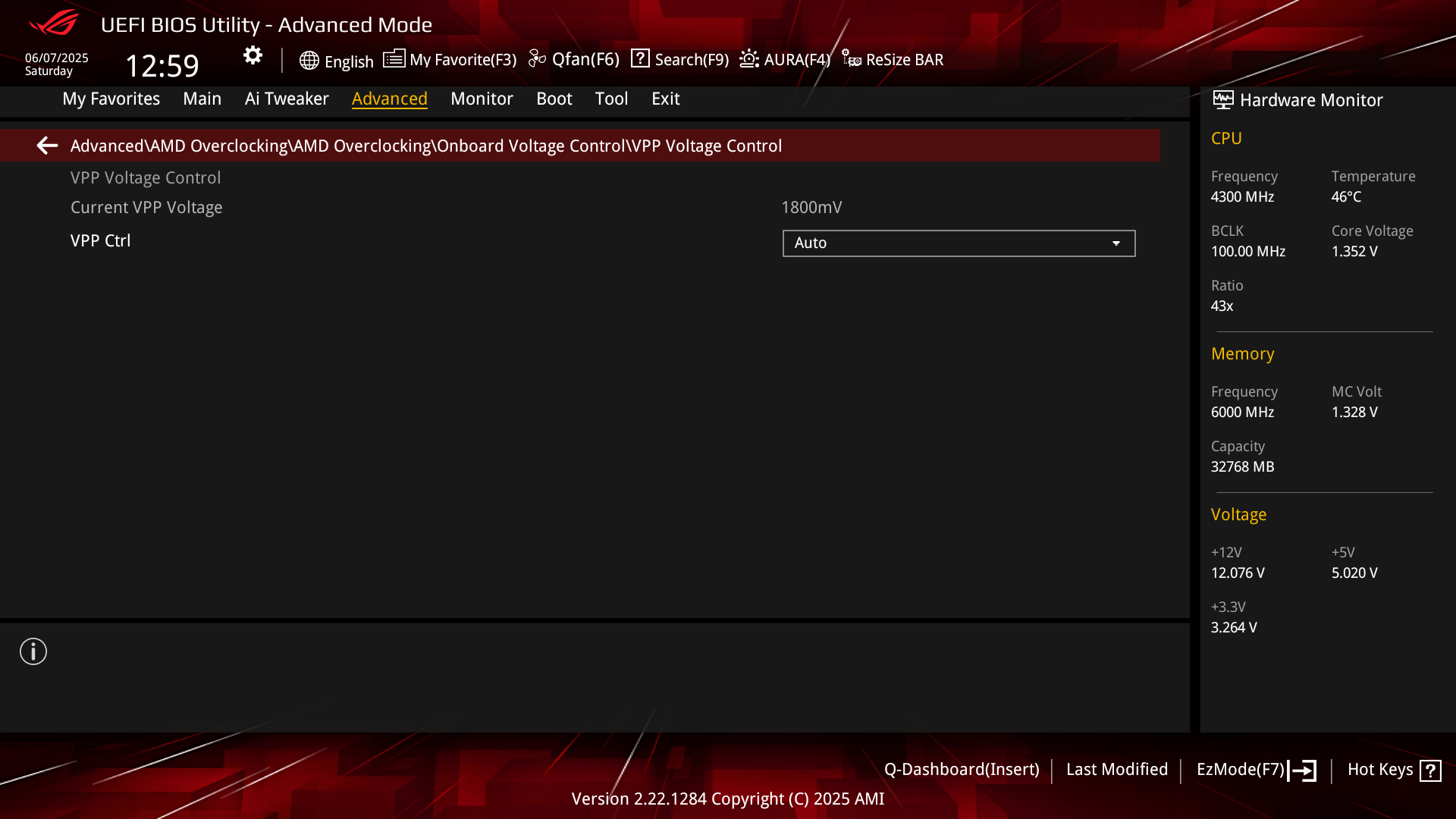This screenshot has height=819, width=1456.
Task: Click the Voltage section heading
Action: (1238, 515)
